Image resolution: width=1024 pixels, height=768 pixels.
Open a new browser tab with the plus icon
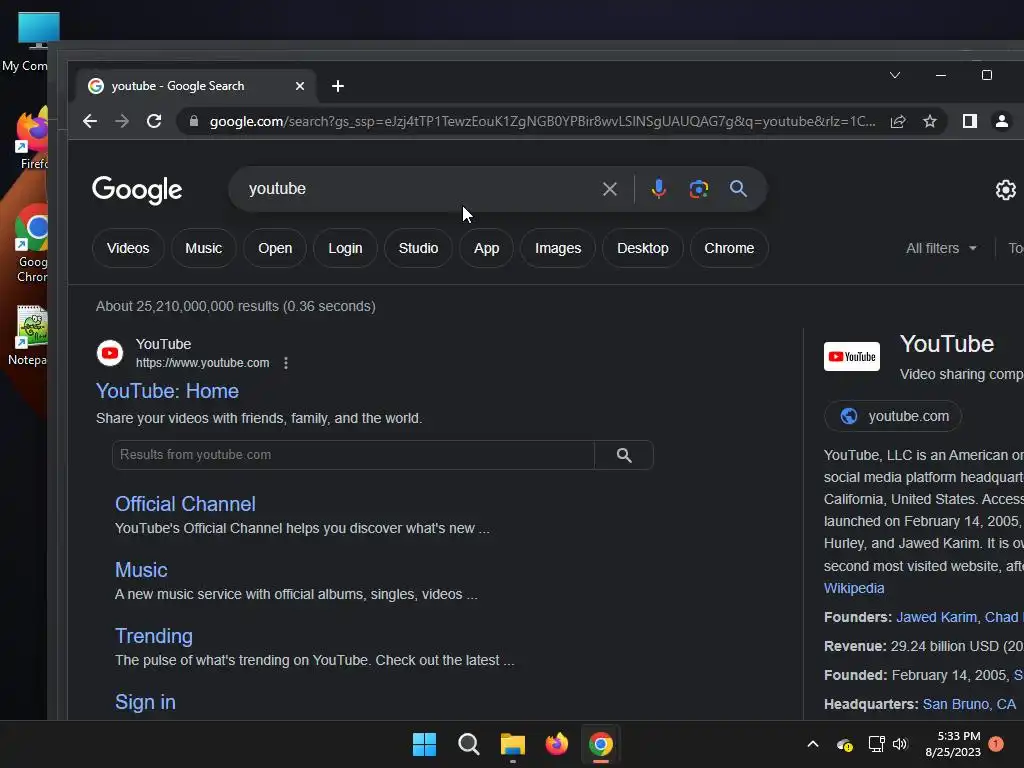click(338, 86)
